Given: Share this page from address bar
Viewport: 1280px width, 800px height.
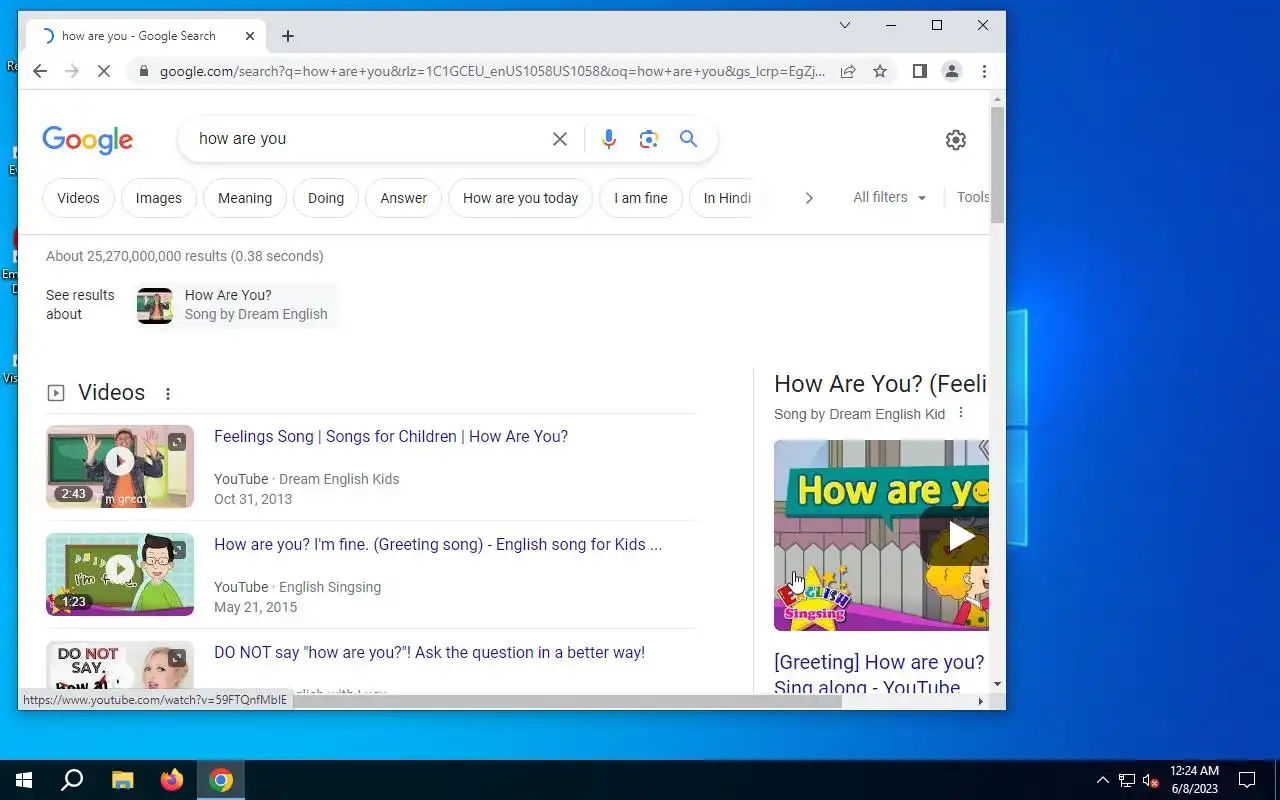Looking at the screenshot, I should click(848, 71).
